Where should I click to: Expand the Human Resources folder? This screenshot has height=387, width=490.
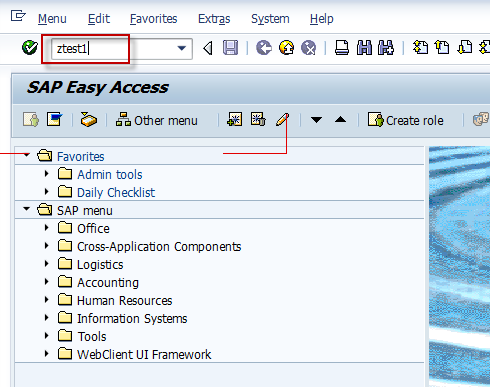click(x=47, y=300)
